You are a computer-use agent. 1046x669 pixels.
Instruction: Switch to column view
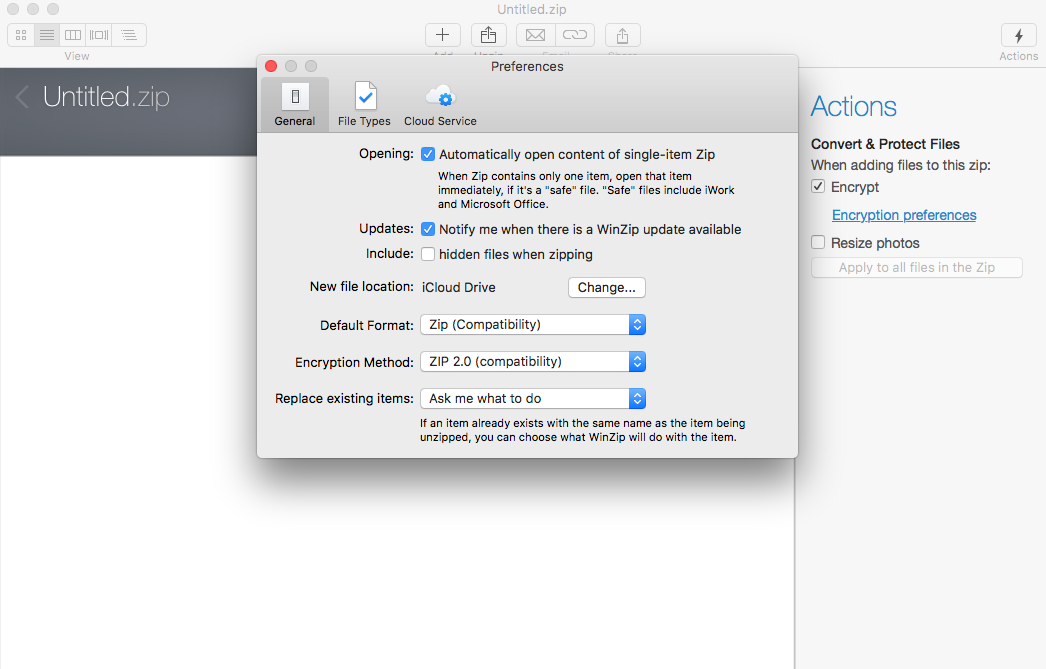(73, 35)
